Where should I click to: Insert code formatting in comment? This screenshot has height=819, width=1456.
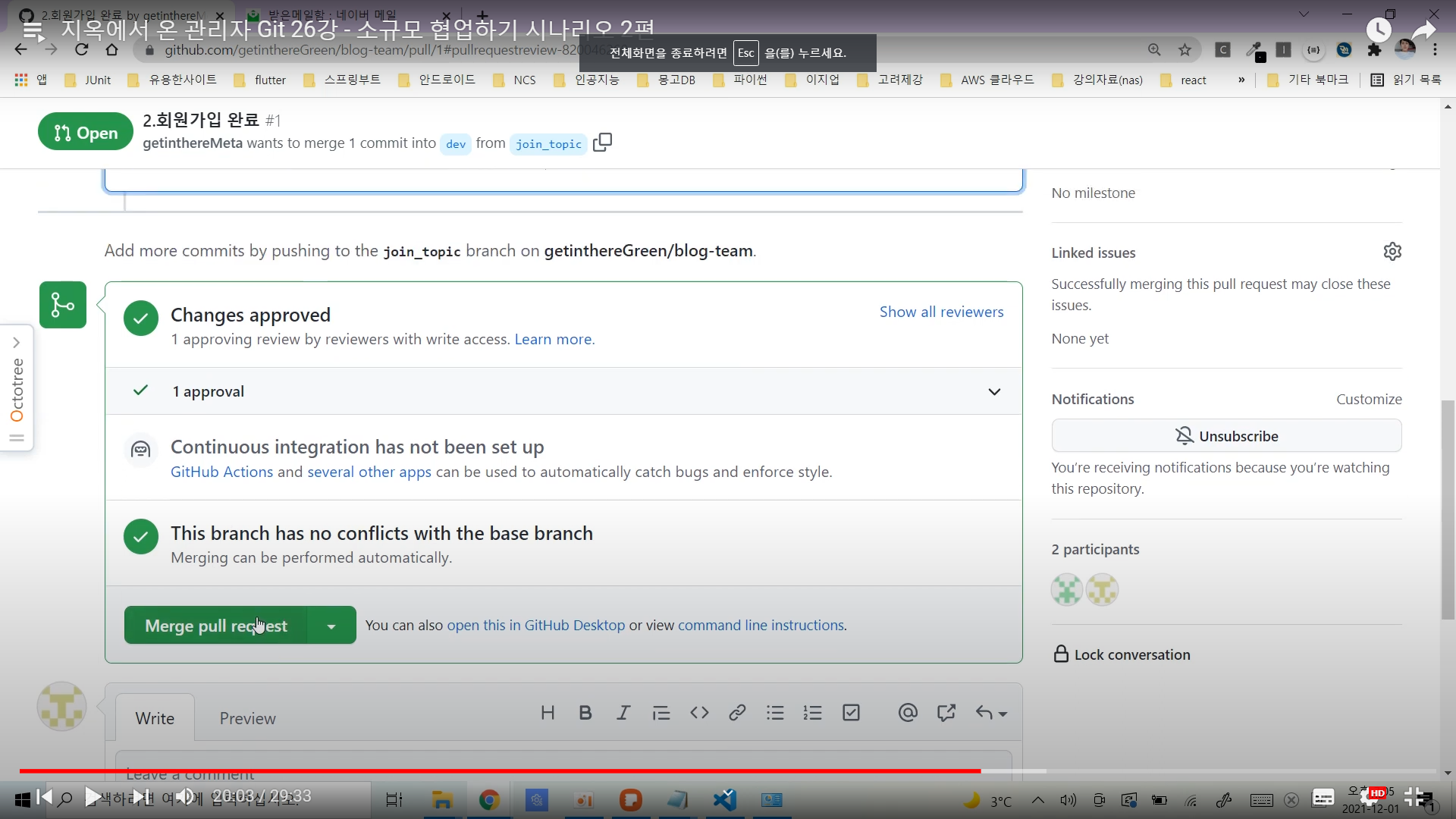click(699, 713)
